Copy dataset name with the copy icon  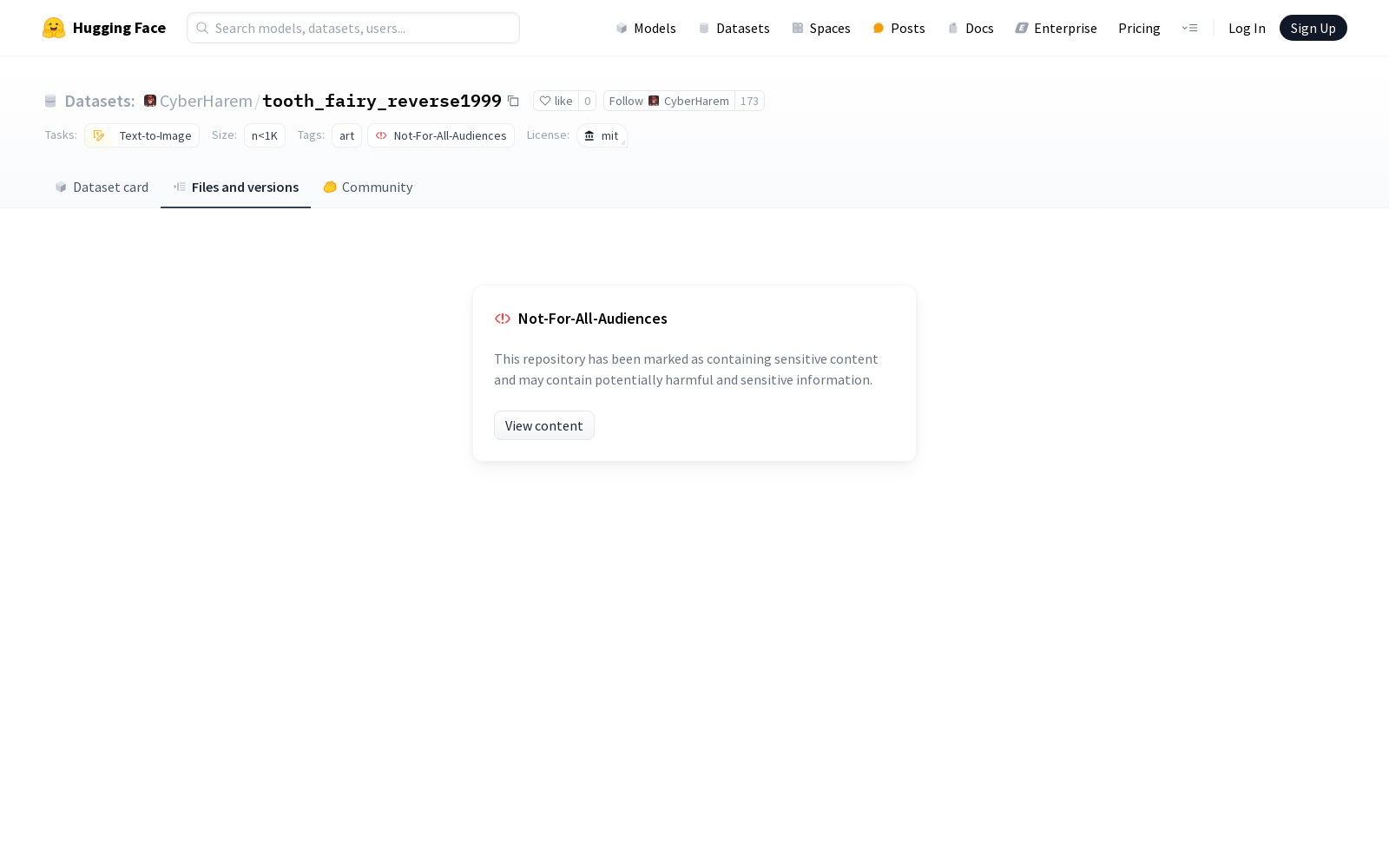pyautogui.click(x=513, y=102)
